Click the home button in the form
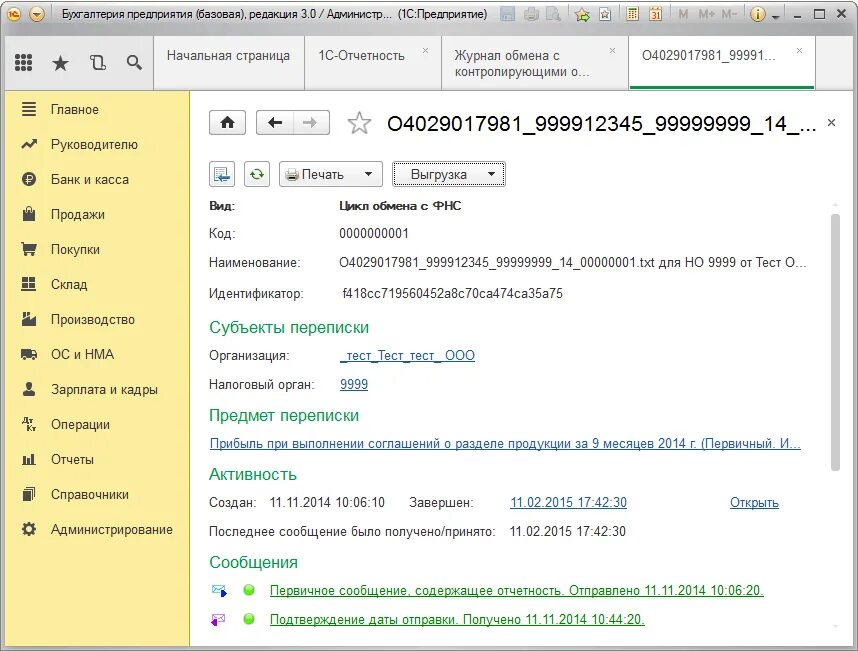The width and height of the screenshot is (858, 651). point(228,123)
